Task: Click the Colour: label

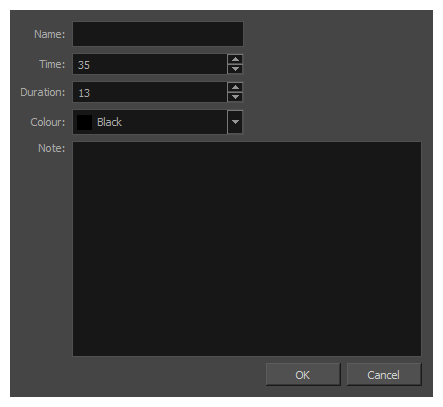Action: coord(48,122)
